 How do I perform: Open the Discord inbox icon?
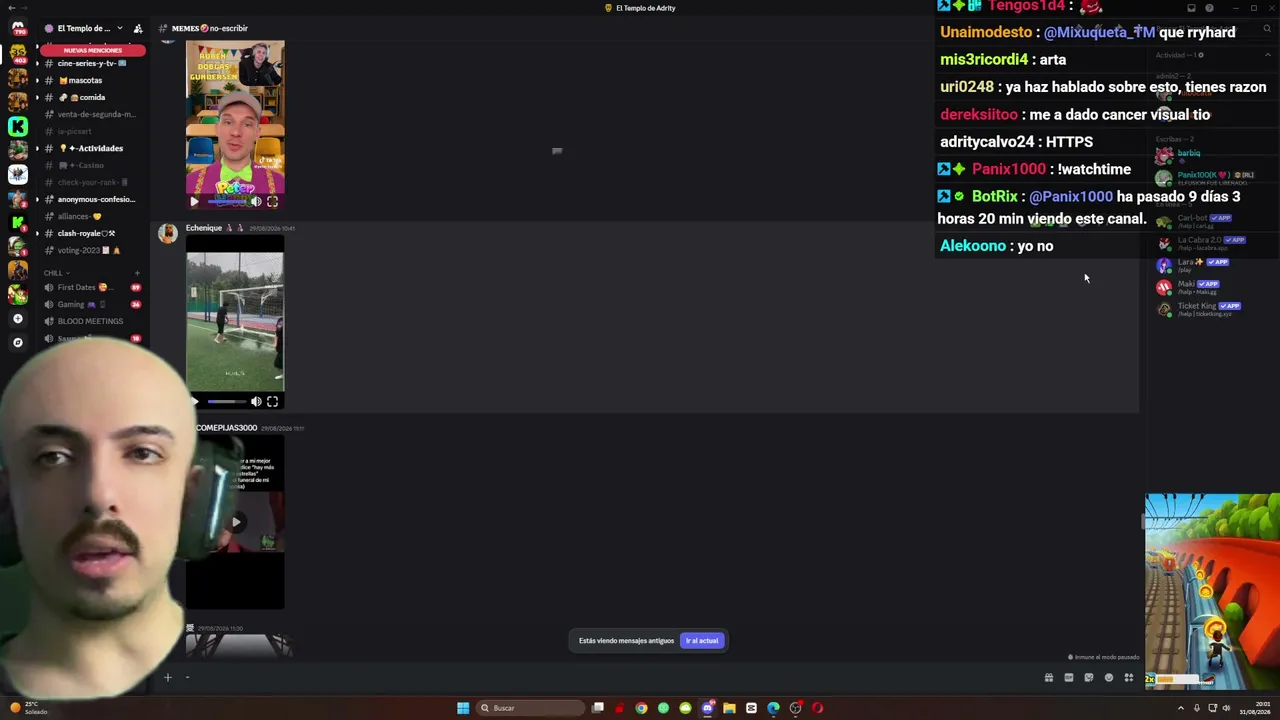pyautogui.click(x=1191, y=8)
